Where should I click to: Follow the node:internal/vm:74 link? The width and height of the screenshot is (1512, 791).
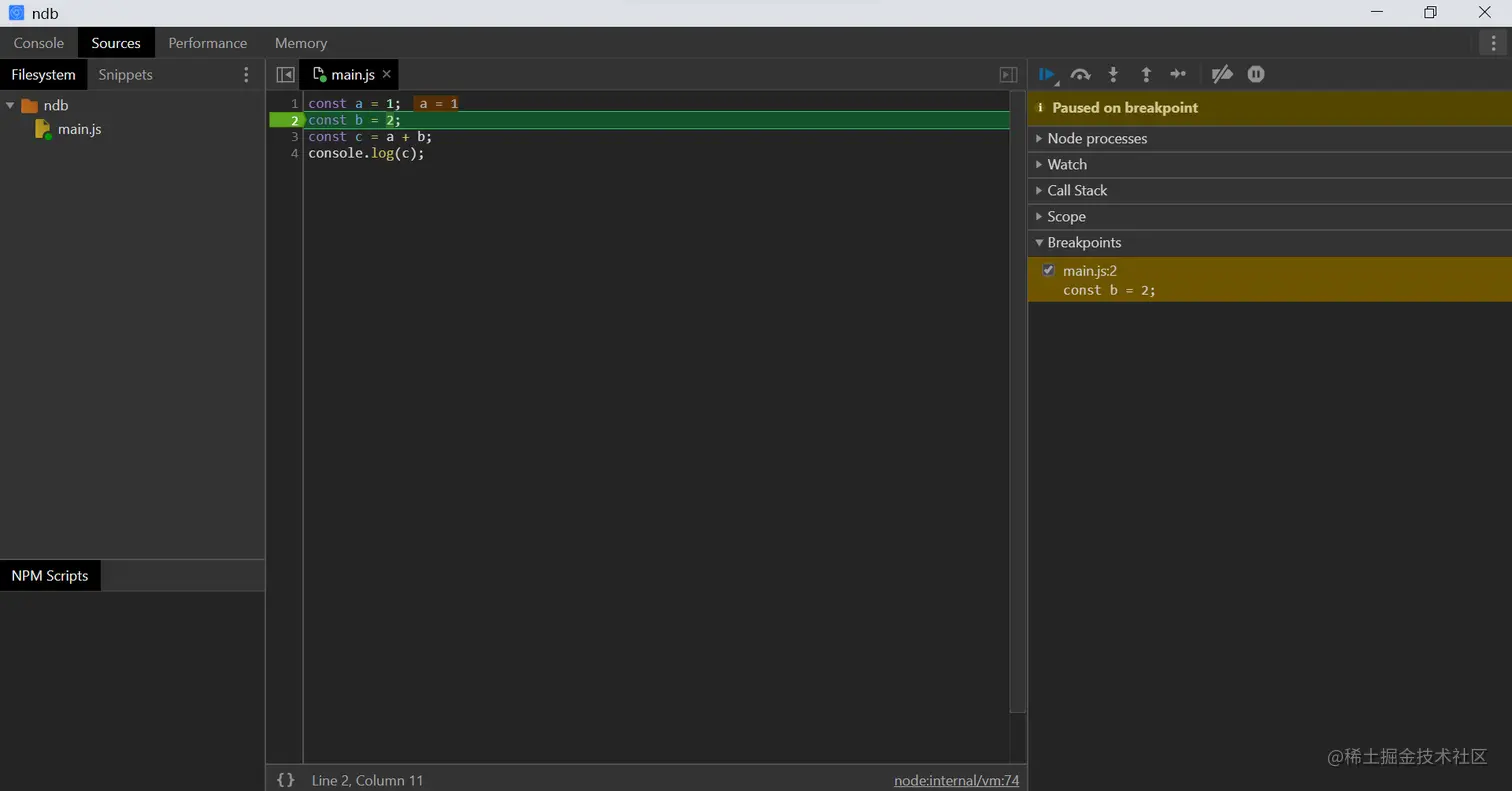956,781
